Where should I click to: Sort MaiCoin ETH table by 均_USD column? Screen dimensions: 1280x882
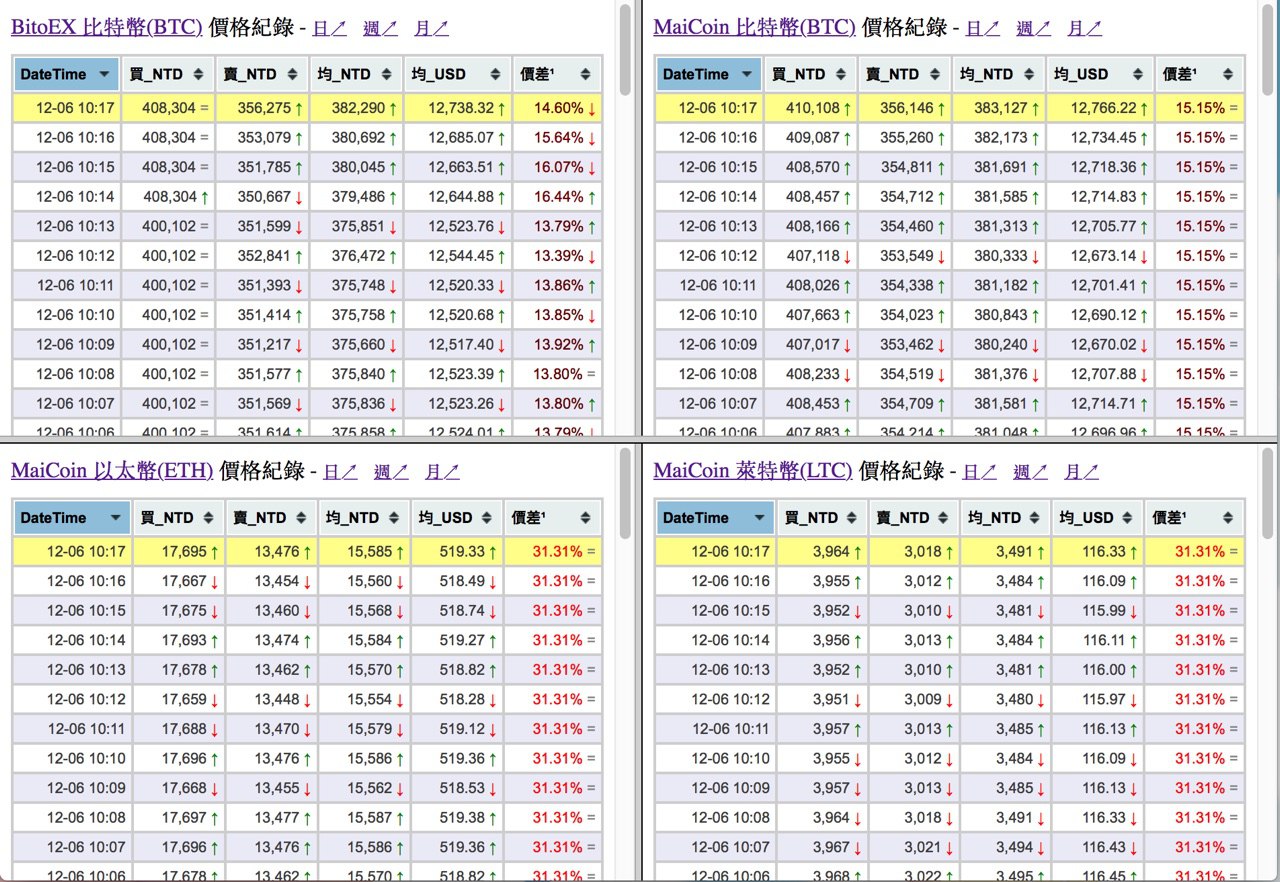[x=456, y=518]
